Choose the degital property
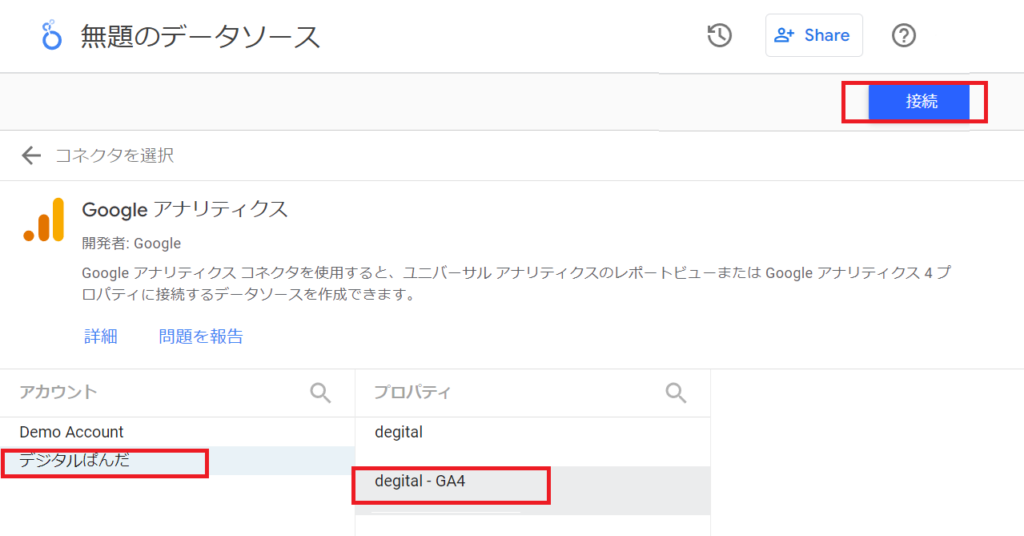Viewport: 1024px width, 536px height. [399, 432]
